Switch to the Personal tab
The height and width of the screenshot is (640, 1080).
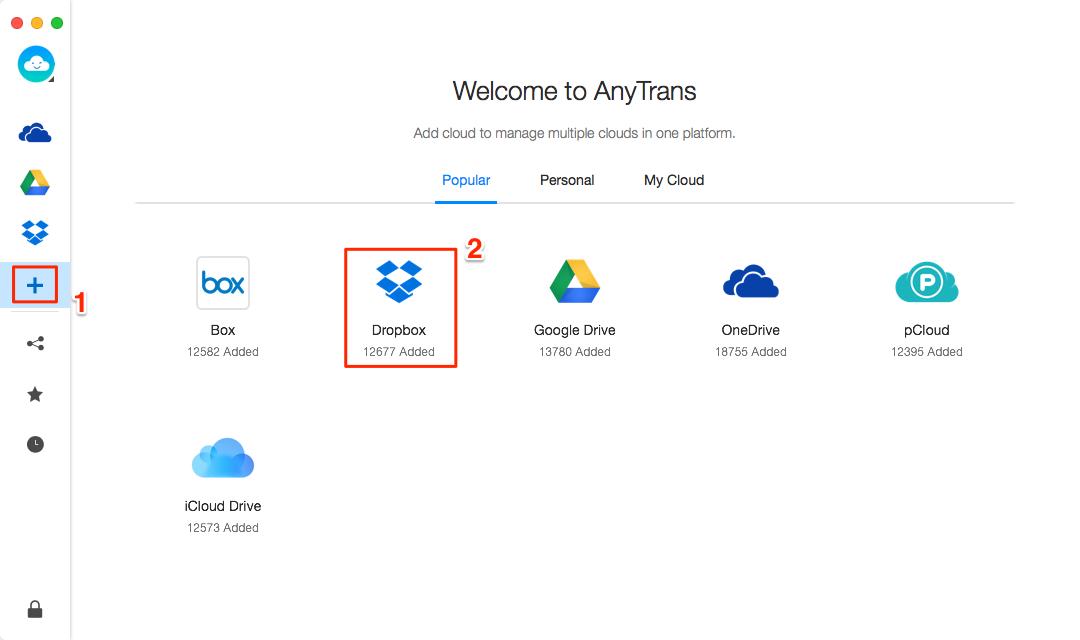pyautogui.click(x=567, y=180)
